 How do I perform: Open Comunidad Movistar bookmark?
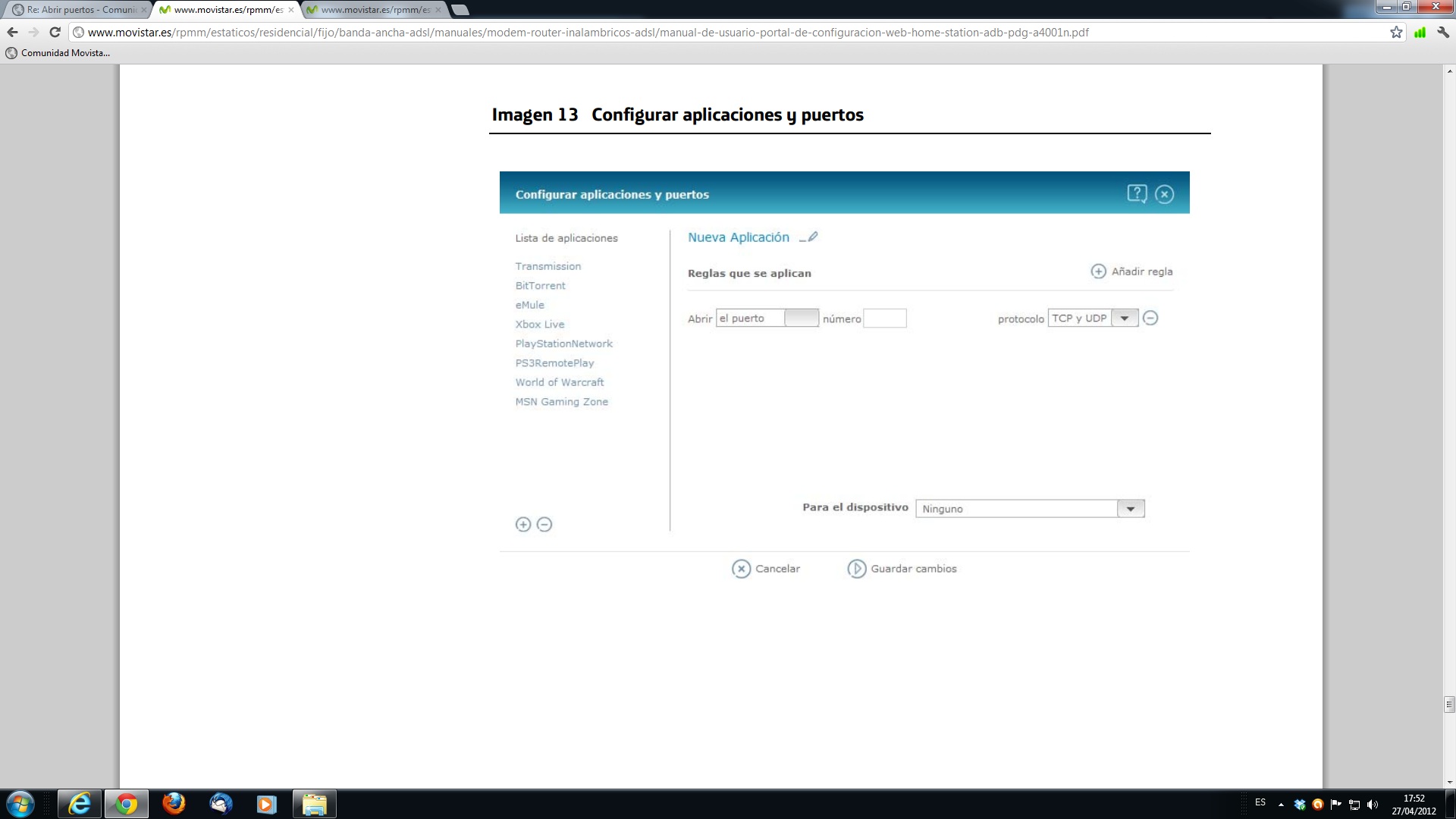coord(58,53)
